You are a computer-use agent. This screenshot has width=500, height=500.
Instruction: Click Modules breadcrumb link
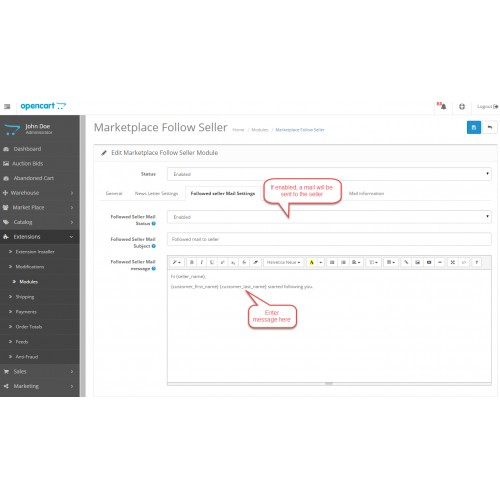pos(260,130)
